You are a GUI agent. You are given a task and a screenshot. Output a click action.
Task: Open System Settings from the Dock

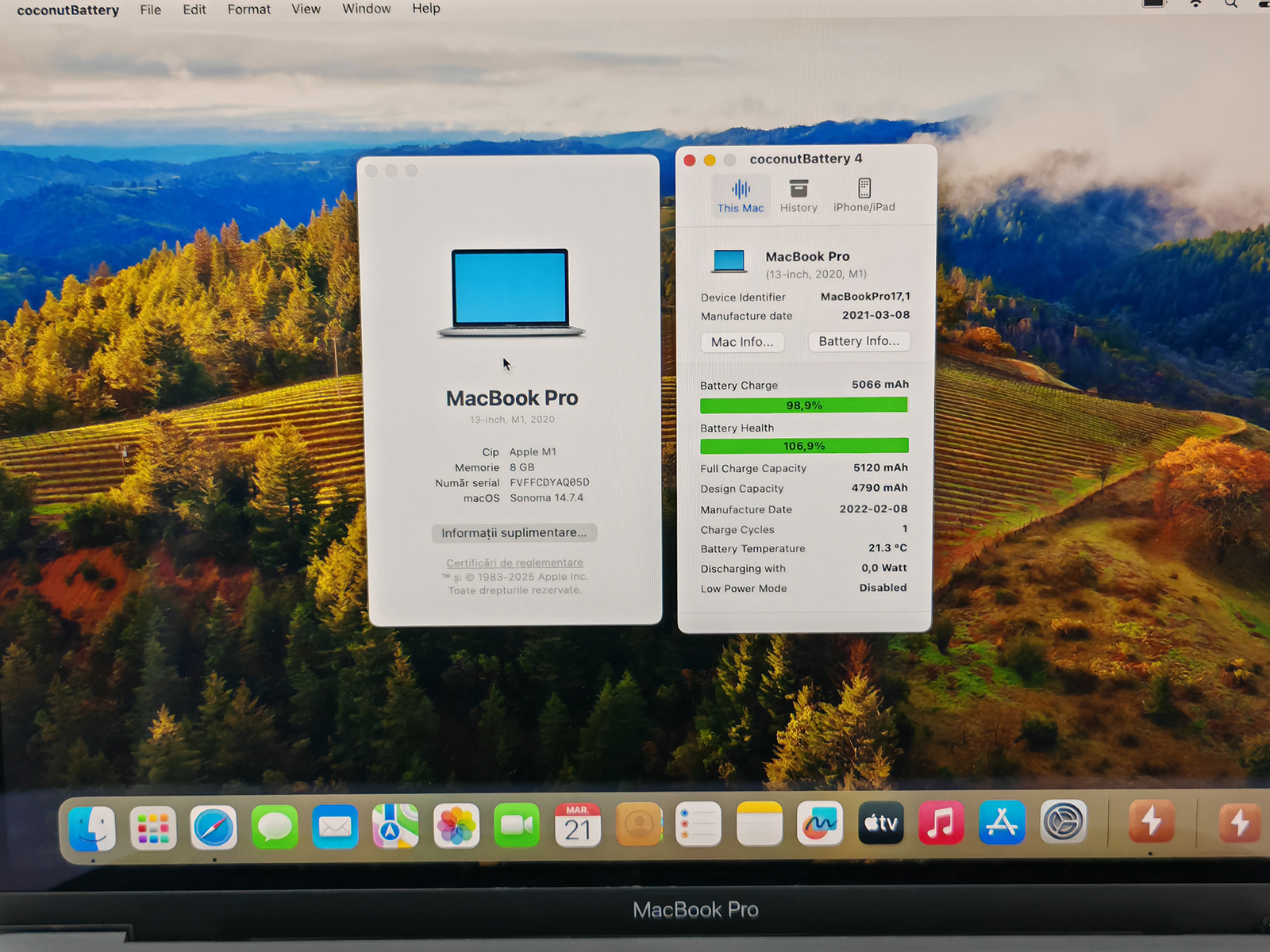coord(1064,821)
